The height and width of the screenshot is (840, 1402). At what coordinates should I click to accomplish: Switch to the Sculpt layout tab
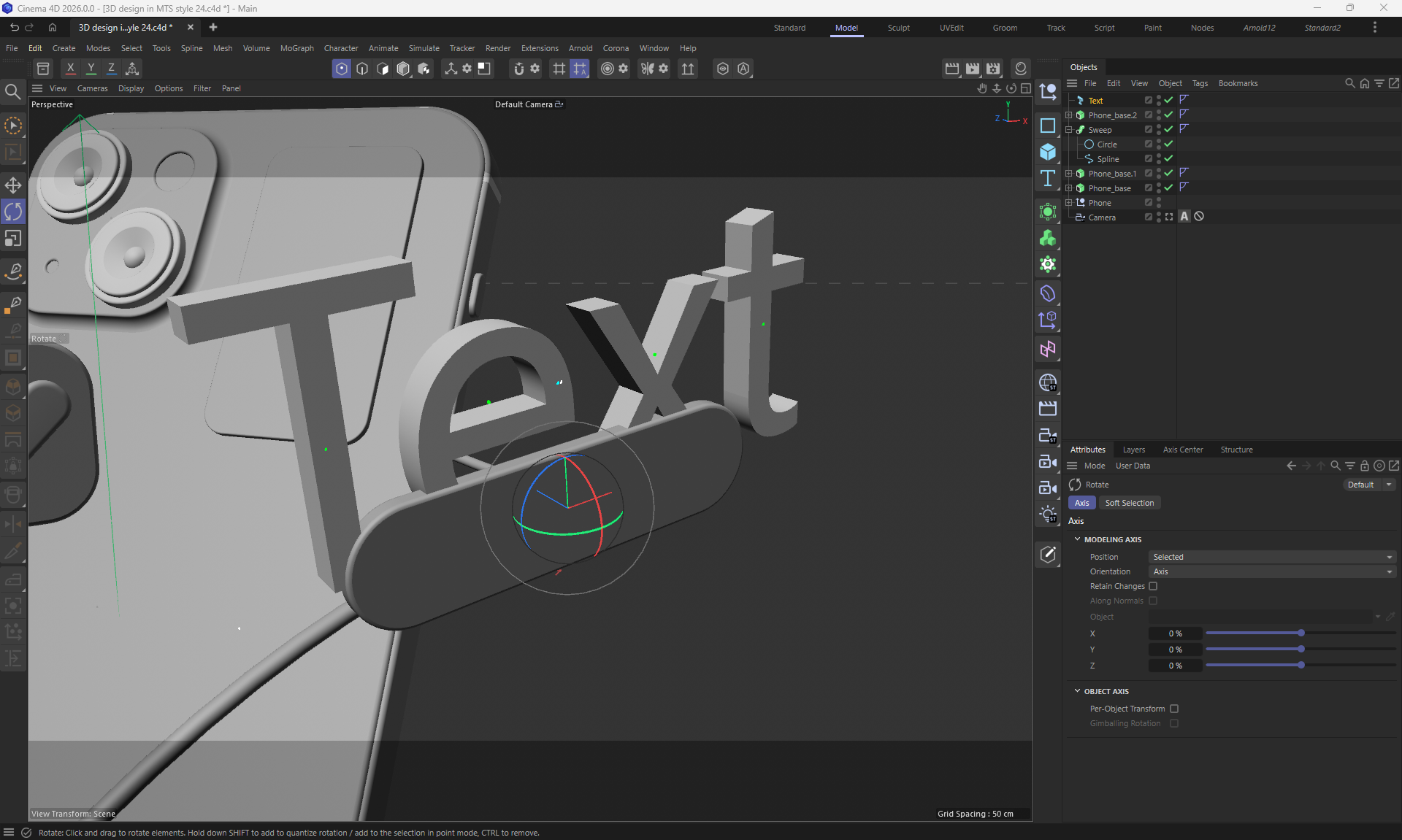coord(898,28)
